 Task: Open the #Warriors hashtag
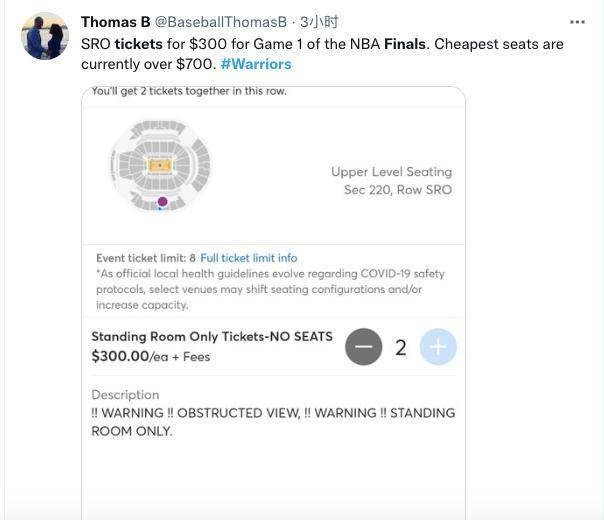pos(256,64)
